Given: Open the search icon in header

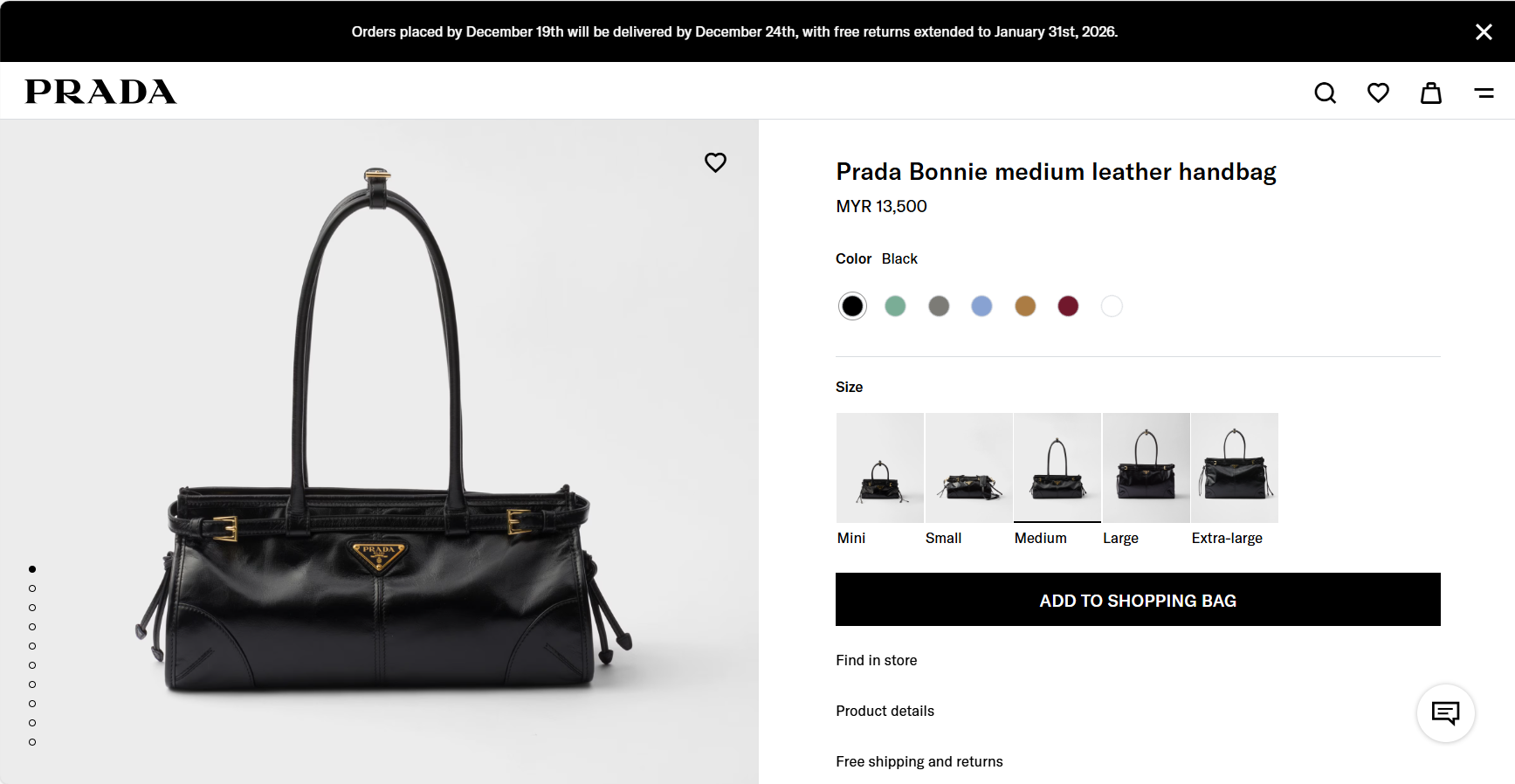Looking at the screenshot, I should [x=1325, y=93].
